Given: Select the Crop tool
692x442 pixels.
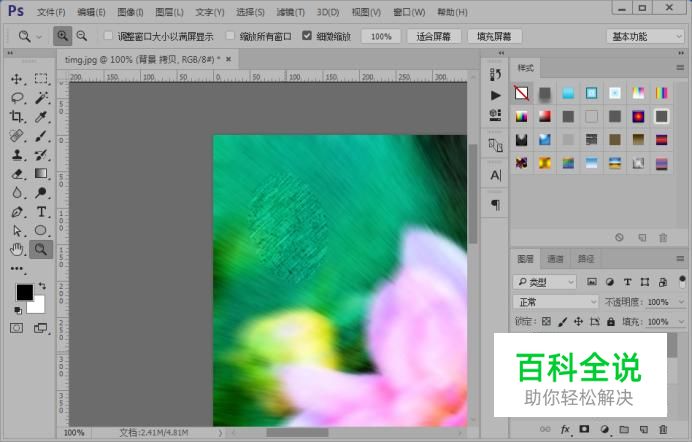Looking at the screenshot, I should [x=17, y=116].
